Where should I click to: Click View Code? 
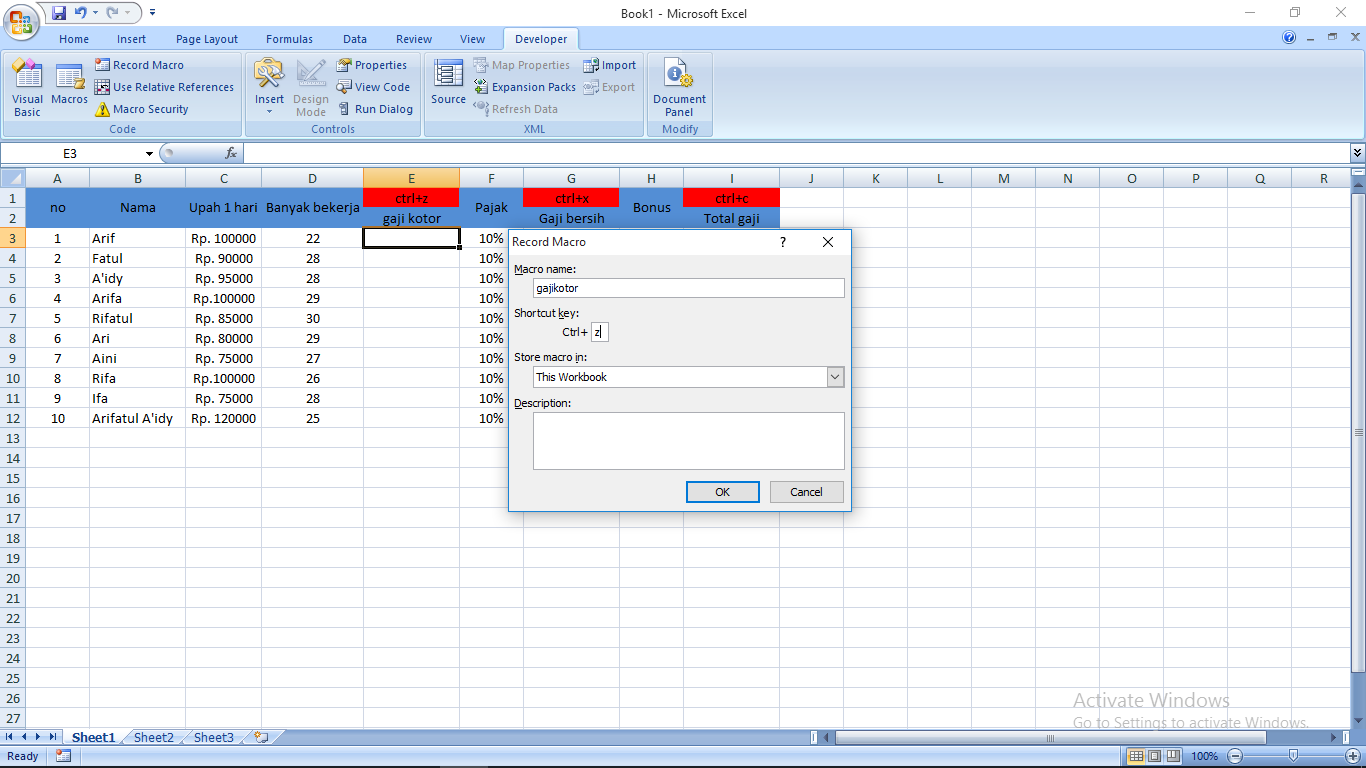[x=373, y=87]
